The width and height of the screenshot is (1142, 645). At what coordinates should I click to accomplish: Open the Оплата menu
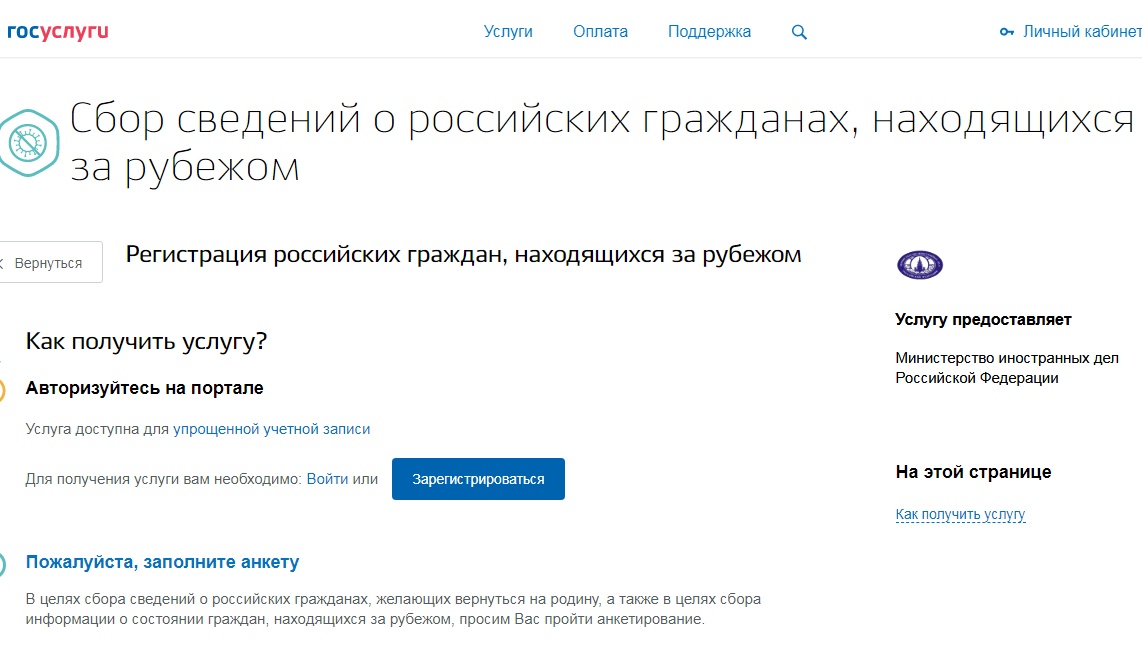600,32
